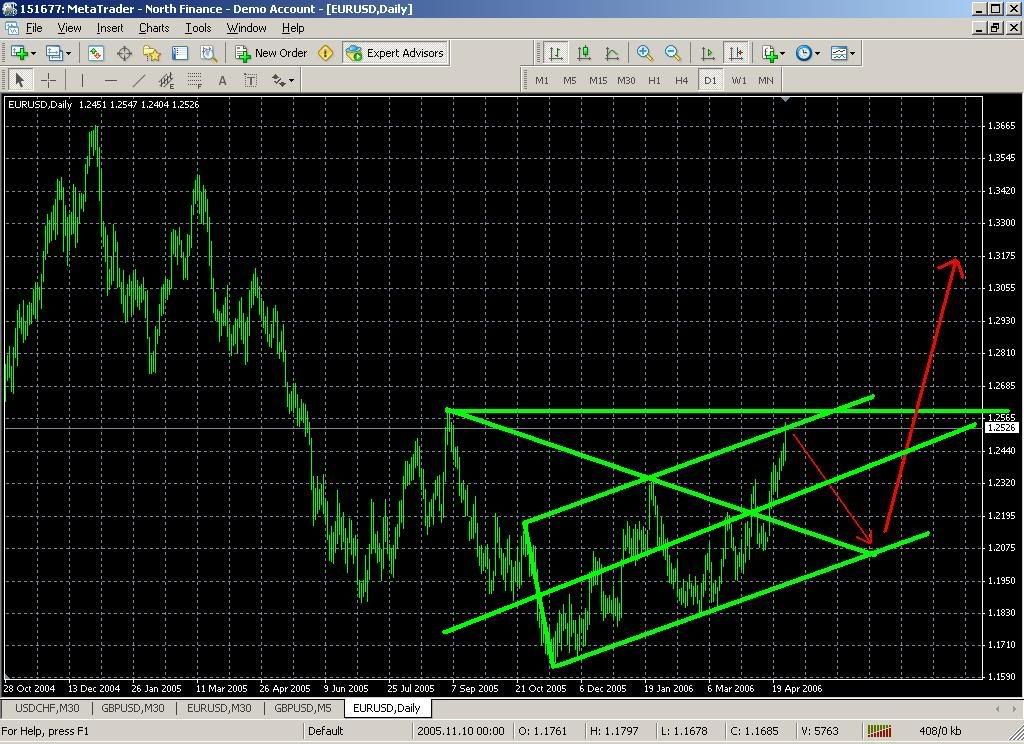The width and height of the screenshot is (1024, 744).
Task: Switch chart to Candlesticks mode
Action: [x=584, y=53]
